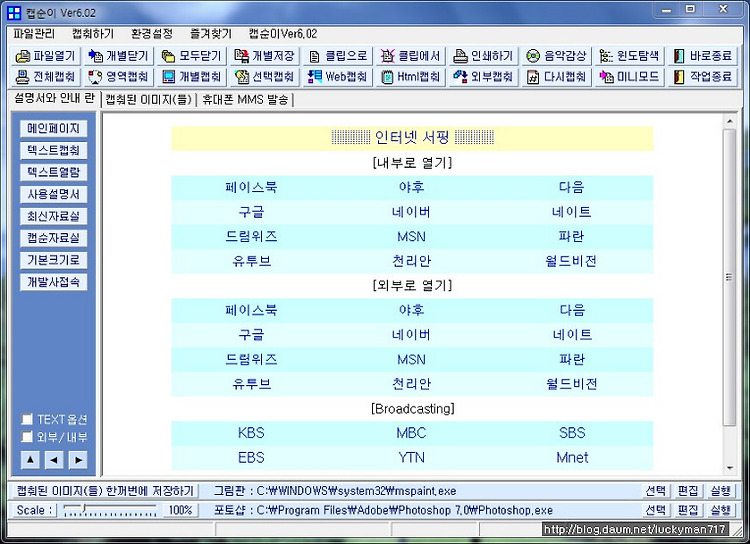The height and width of the screenshot is (544, 750).
Task: Click 실행 button in 그림판 row
Action: pyautogui.click(x=720, y=491)
